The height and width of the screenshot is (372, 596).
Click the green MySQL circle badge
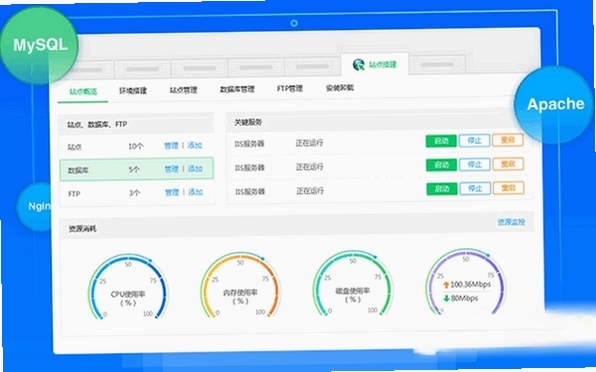[x=40, y=45]
